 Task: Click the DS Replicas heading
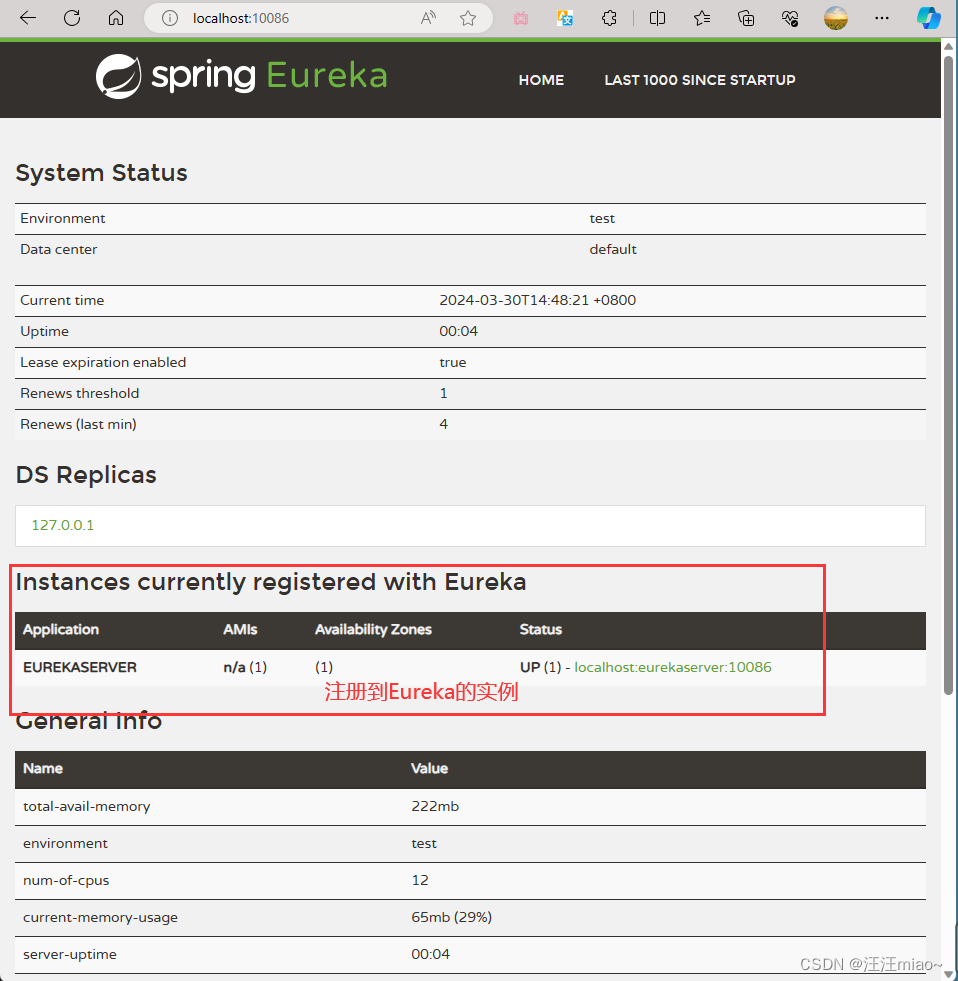coord(86,475)
